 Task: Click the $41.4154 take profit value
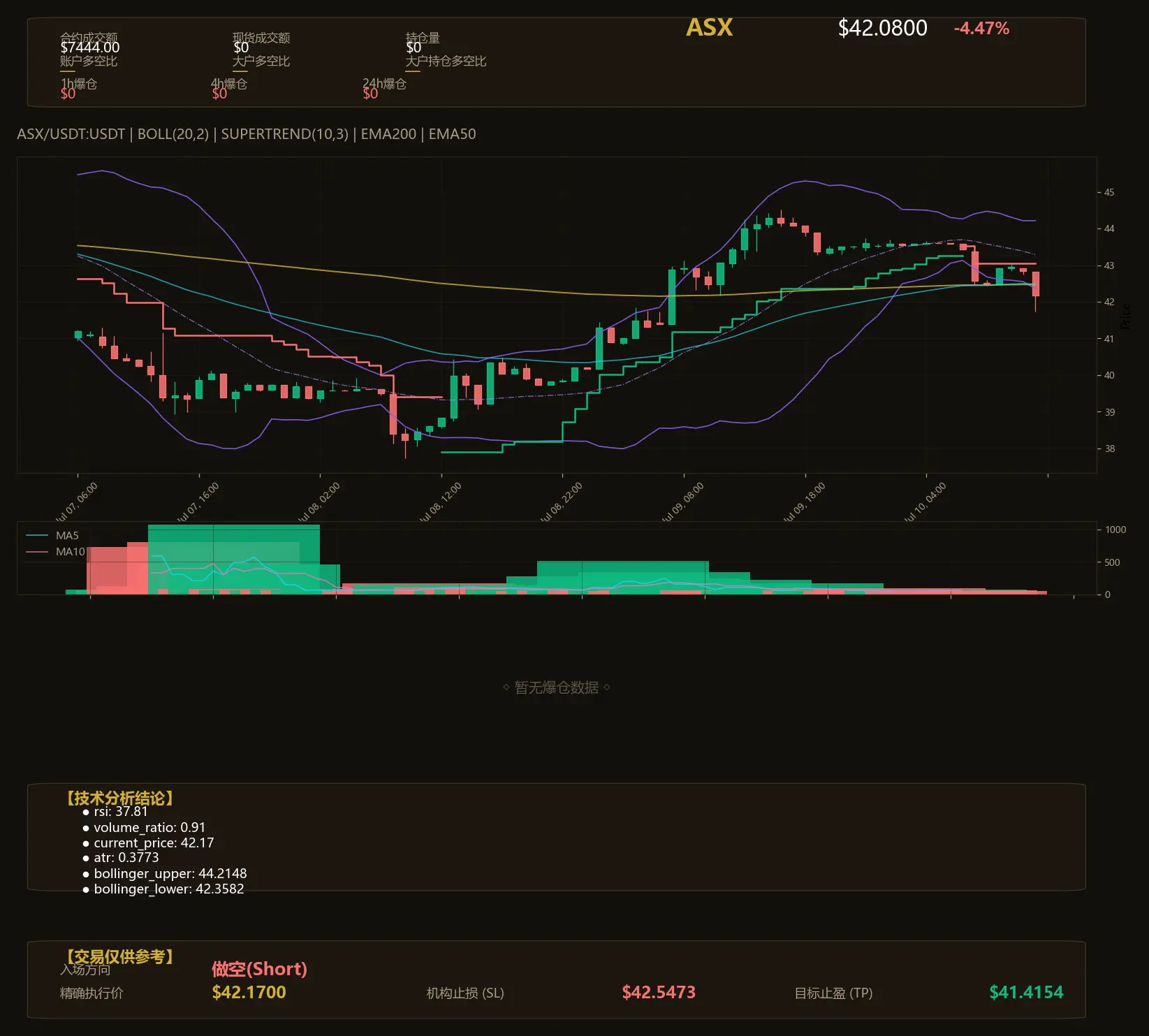click(x=1026, y=992)
